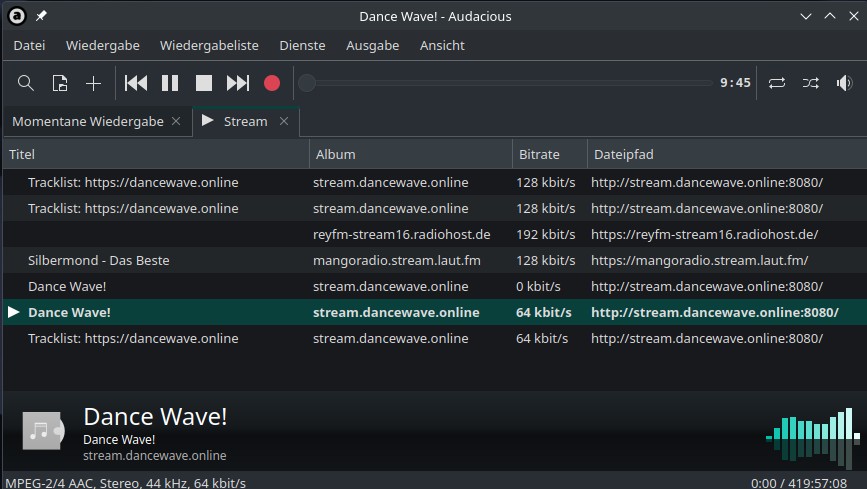Viewport: 867px width, 489px height.
Task: Sort by Bitrate column header
Action: pyautogui.click(x=550, y=154)
